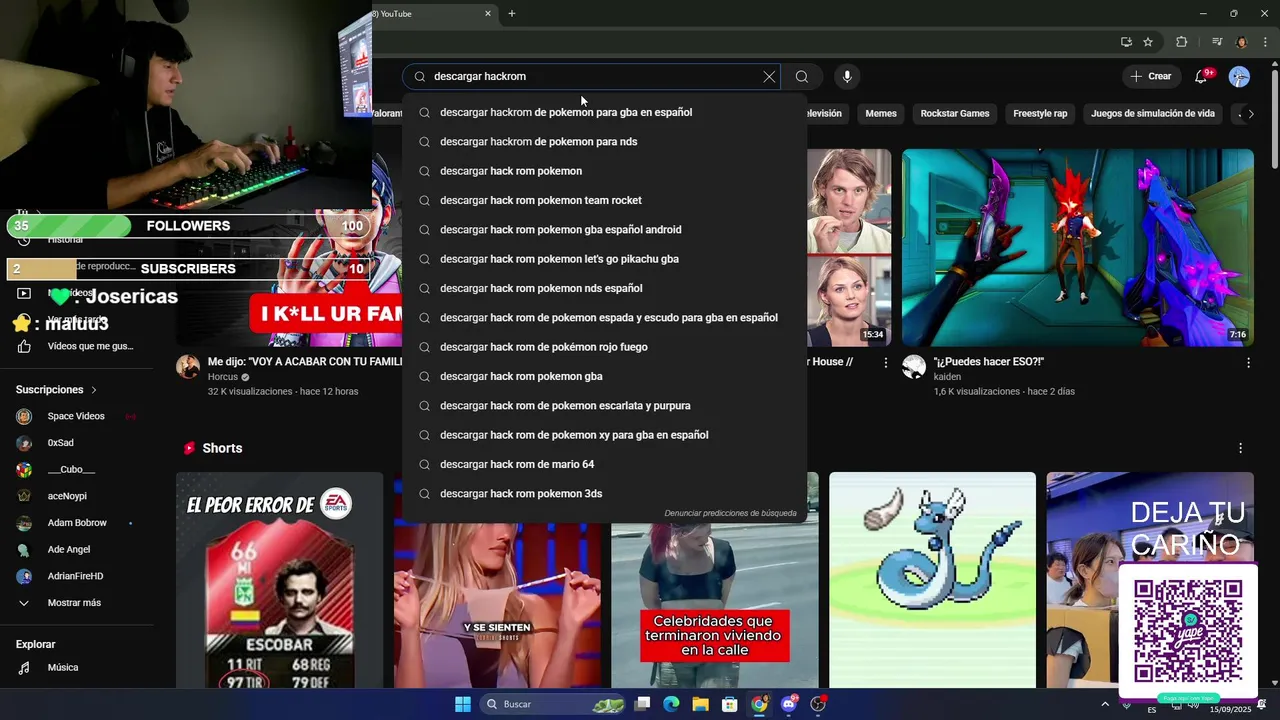Select the Memes category chip
The image size is (1280, 720).
pos(881,114)
